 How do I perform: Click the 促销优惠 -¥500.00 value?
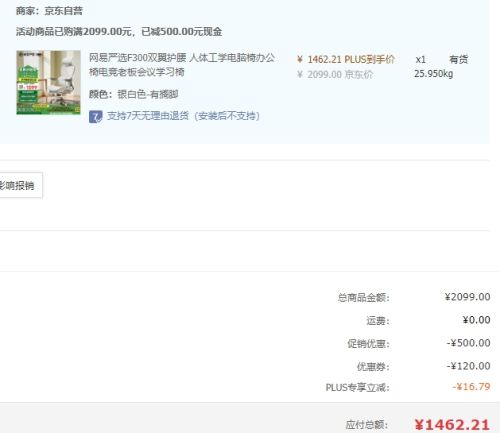pyautogui.click(x=468, y=343)
